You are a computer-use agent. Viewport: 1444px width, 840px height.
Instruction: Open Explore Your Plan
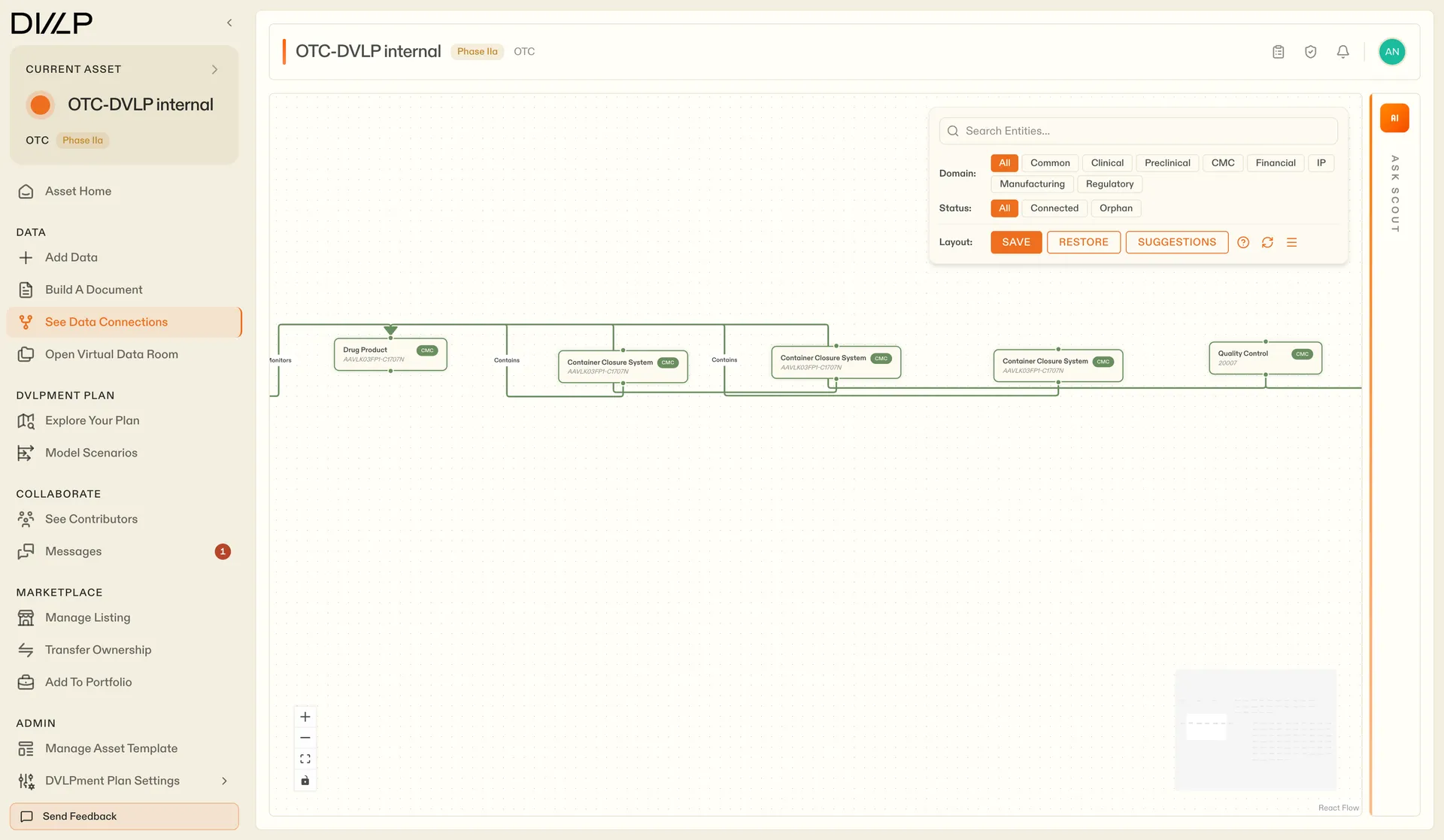[92, 420]
